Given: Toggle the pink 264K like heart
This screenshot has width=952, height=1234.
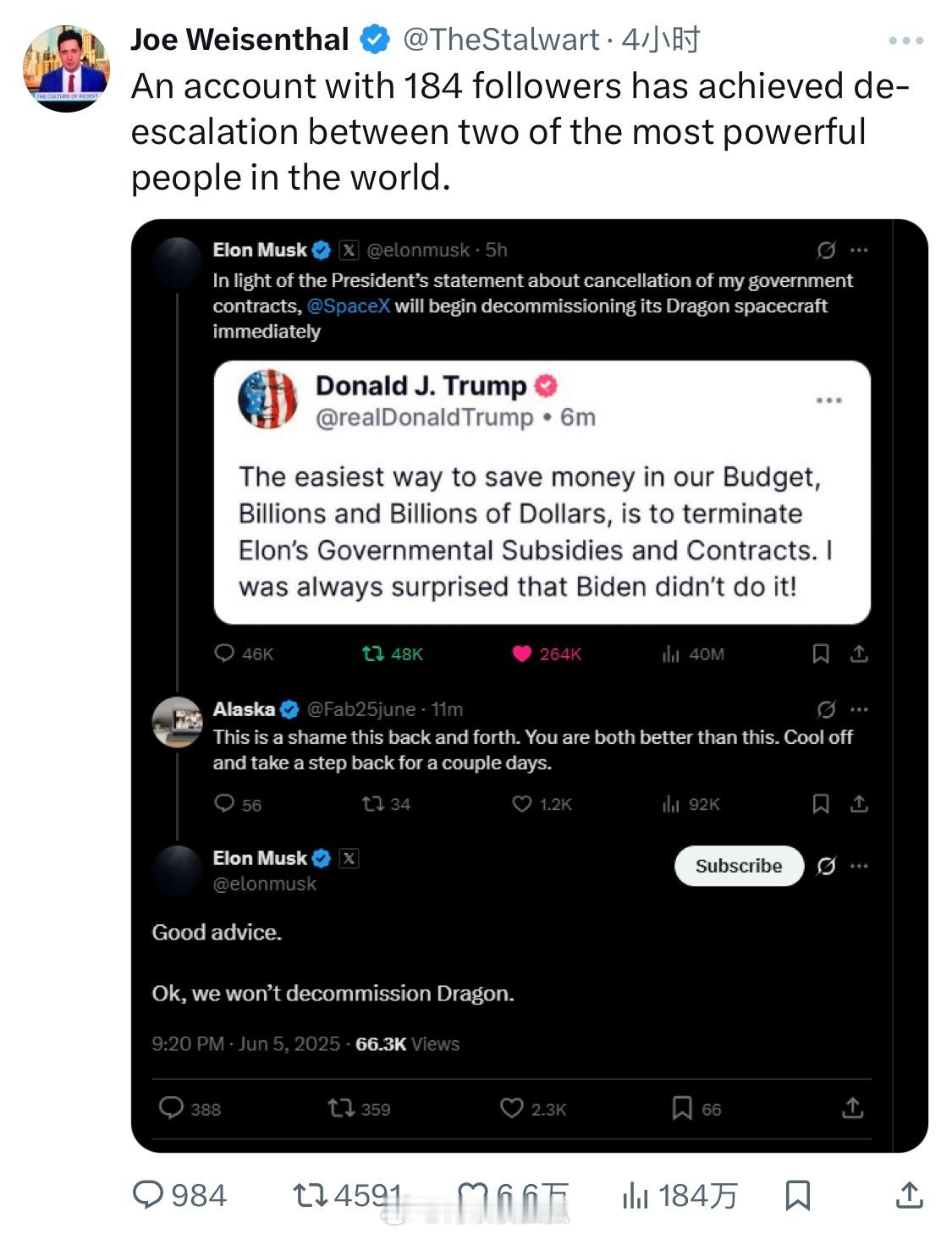Looking at the screenshot, I should (521, 653).
